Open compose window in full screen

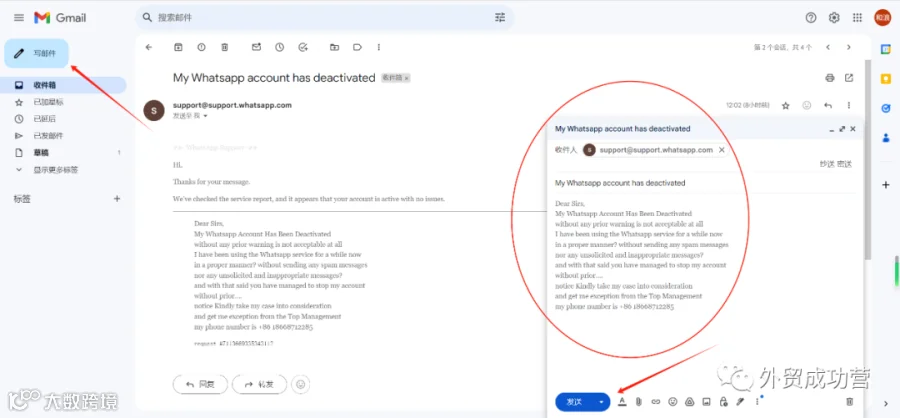tap(842, 129)
